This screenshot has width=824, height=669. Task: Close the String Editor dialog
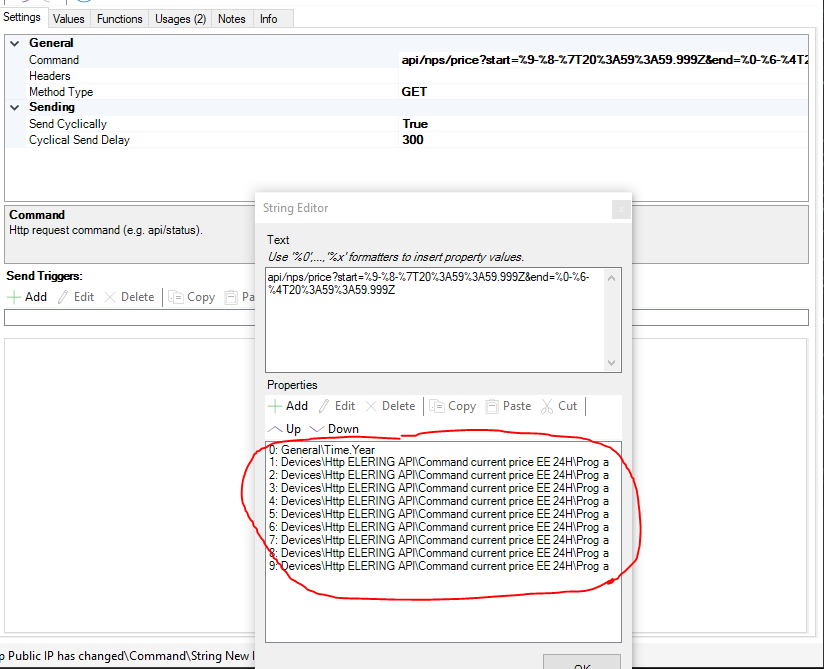[620, 209]
